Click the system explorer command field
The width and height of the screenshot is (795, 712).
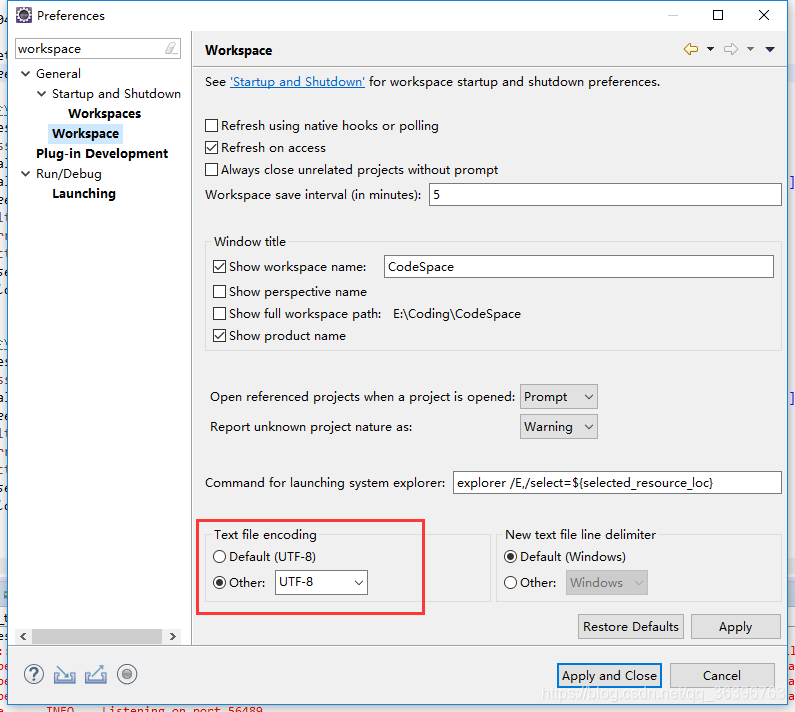617,483
